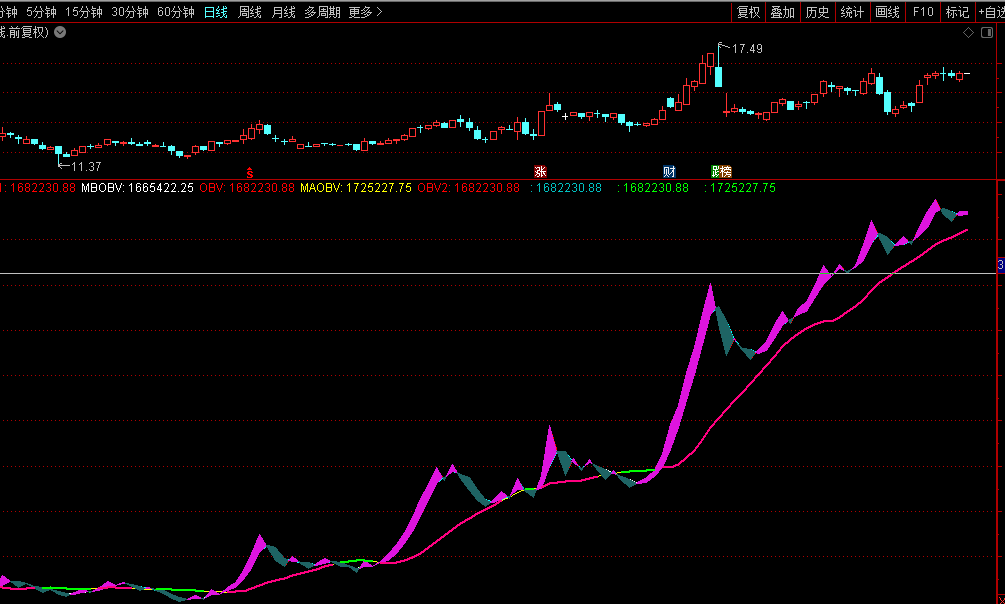The image size is (1005, 604).
Task: Open the 画线 drawing tools
Action: [x=887, y=12]
